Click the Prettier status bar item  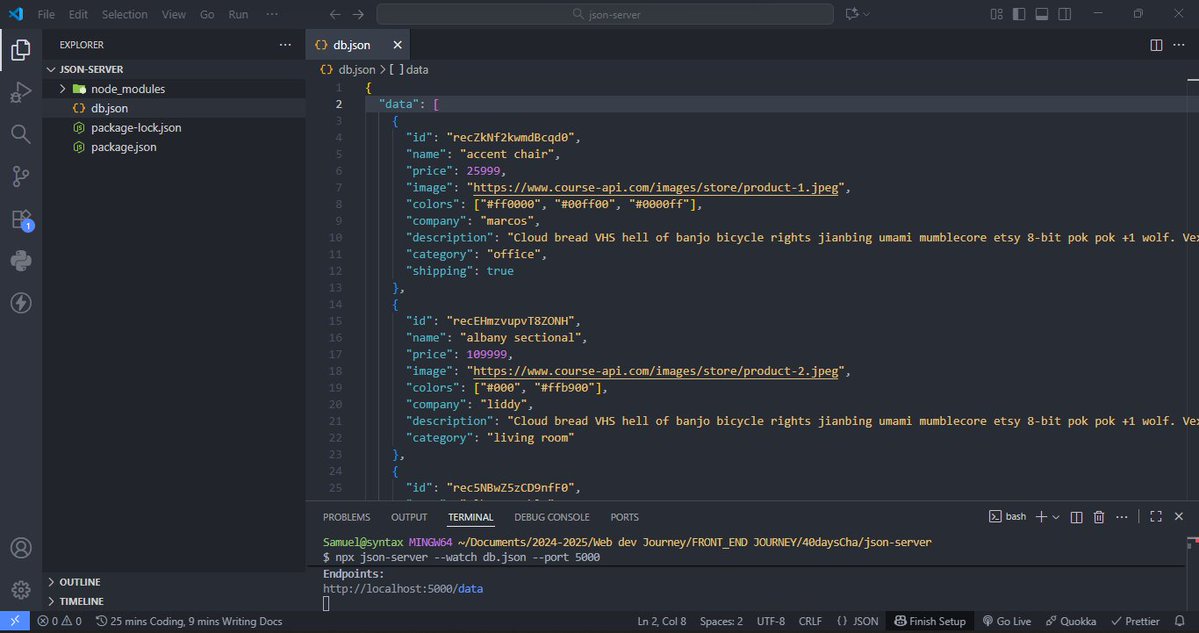[x=1137, y=620]
